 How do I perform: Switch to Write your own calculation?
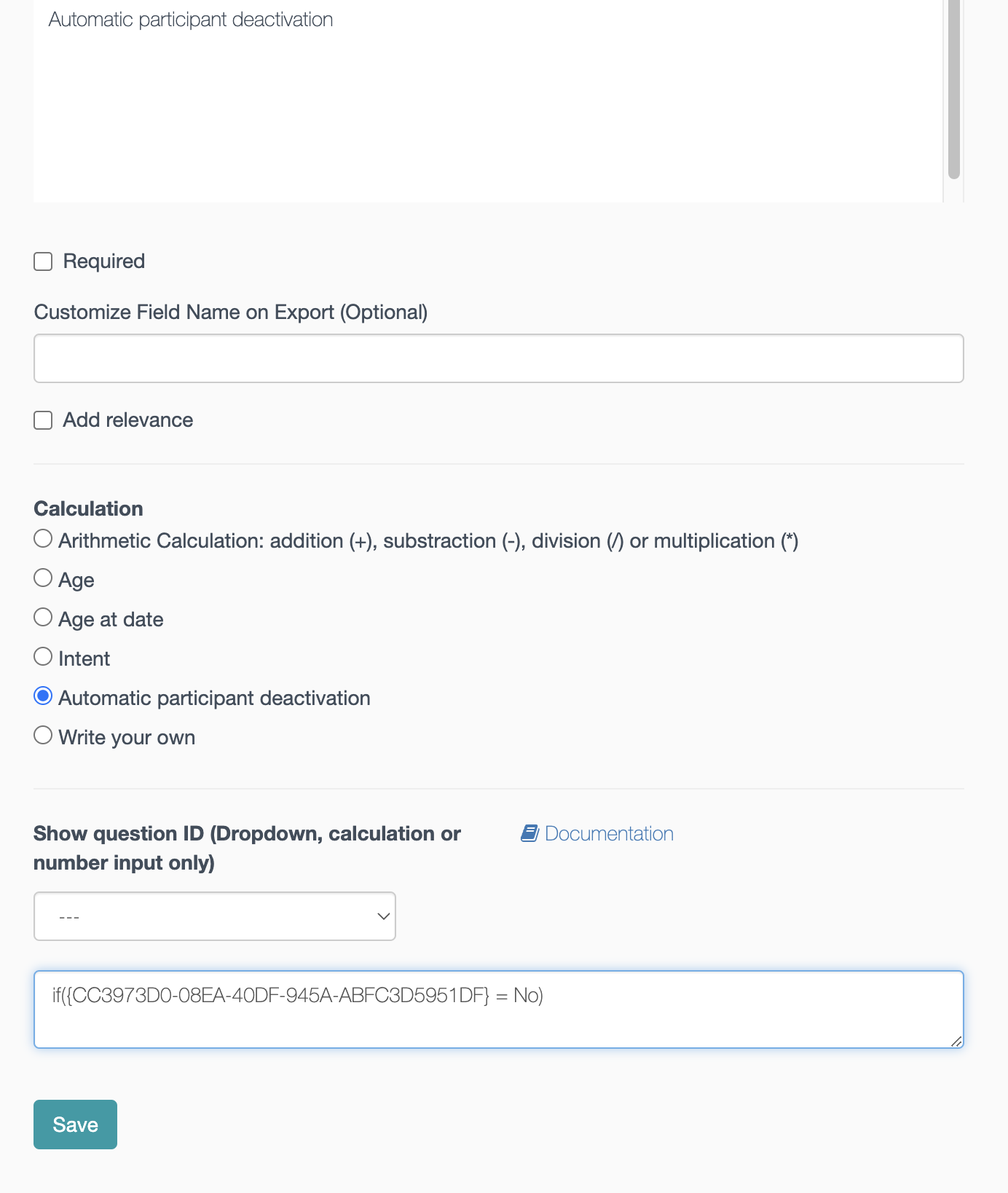(44, 736)
